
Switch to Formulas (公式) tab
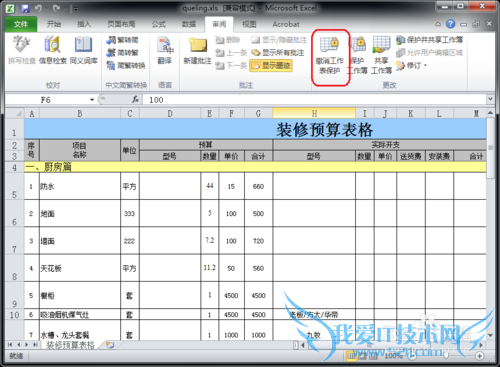pyautogui.click(x=159, y=24)
